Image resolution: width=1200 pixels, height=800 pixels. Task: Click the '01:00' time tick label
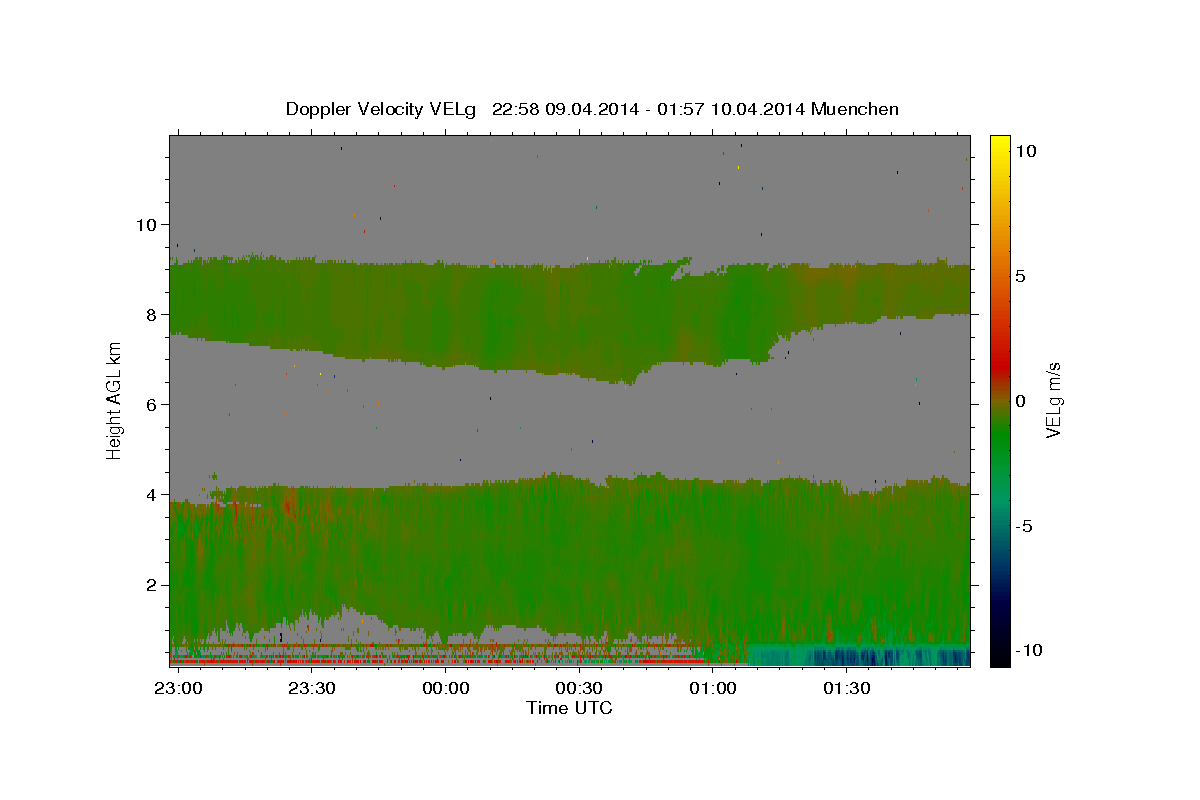point(713,688)
